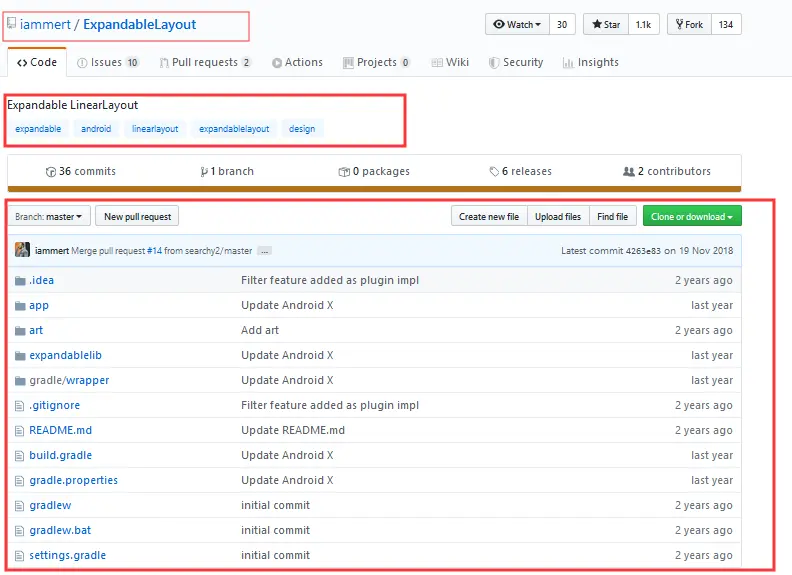The width and height of the screenshot is (792, 575).
Task: Click the Create new file button
Action: [489, 216]
